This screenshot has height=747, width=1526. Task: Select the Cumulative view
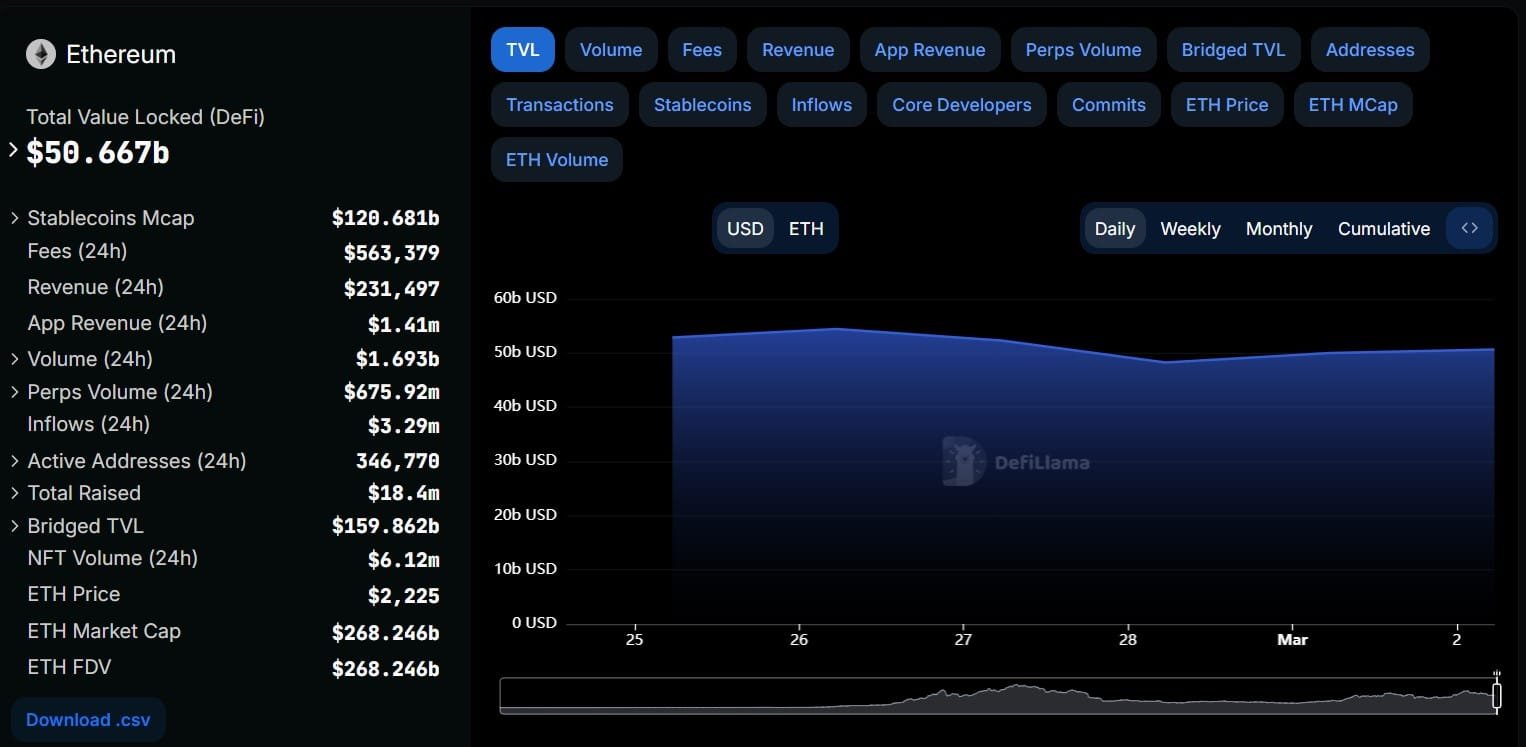[1384, 228]
